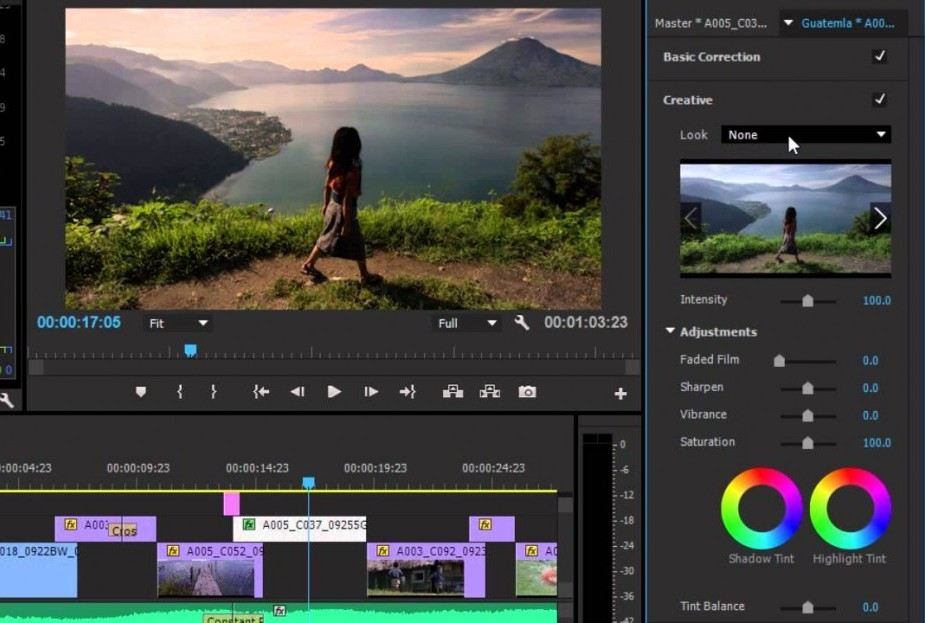Click the Add Marker icon
925x623 pixels.
point(141,392)
